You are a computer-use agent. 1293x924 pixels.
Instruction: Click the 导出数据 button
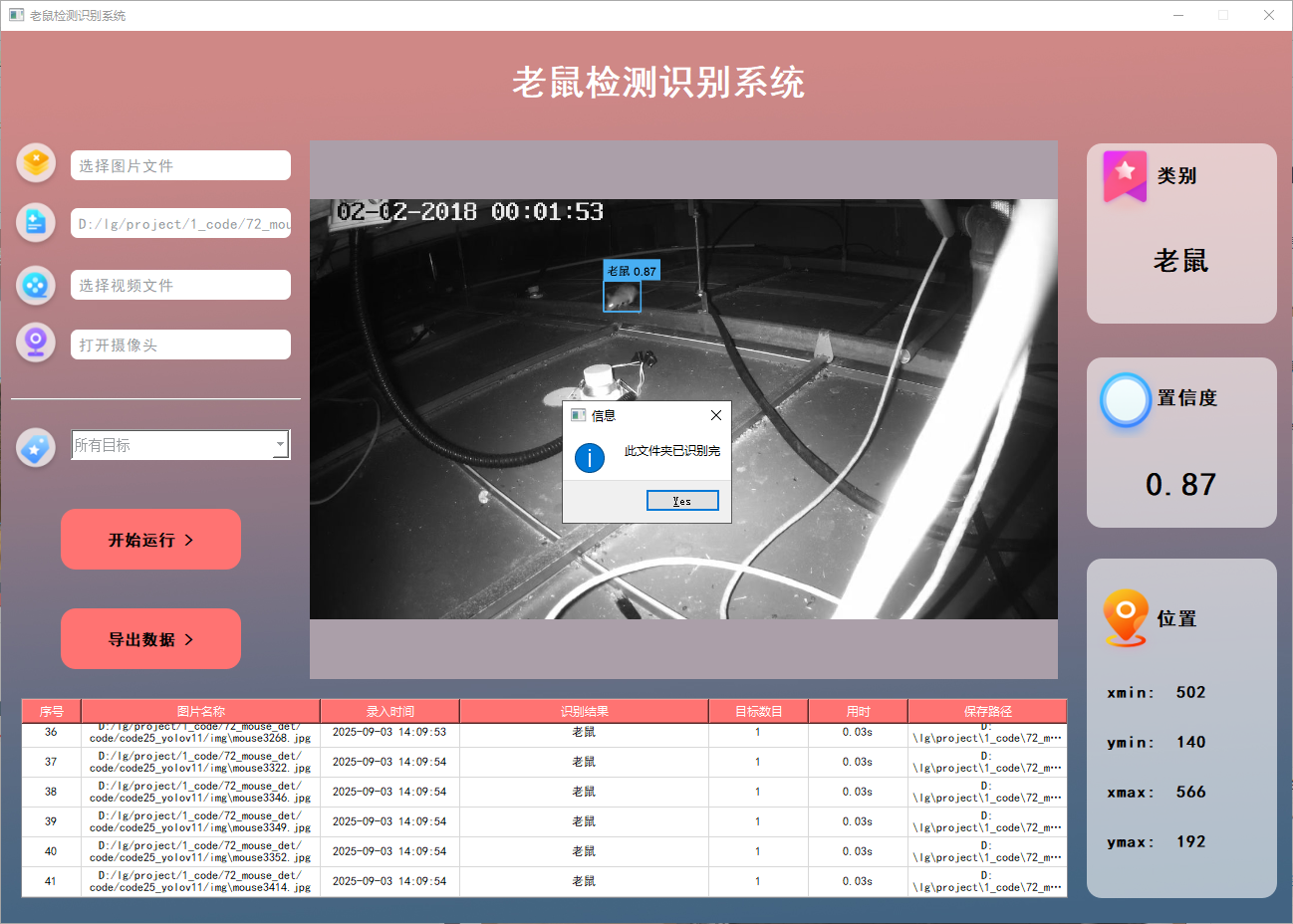[150, 639]
